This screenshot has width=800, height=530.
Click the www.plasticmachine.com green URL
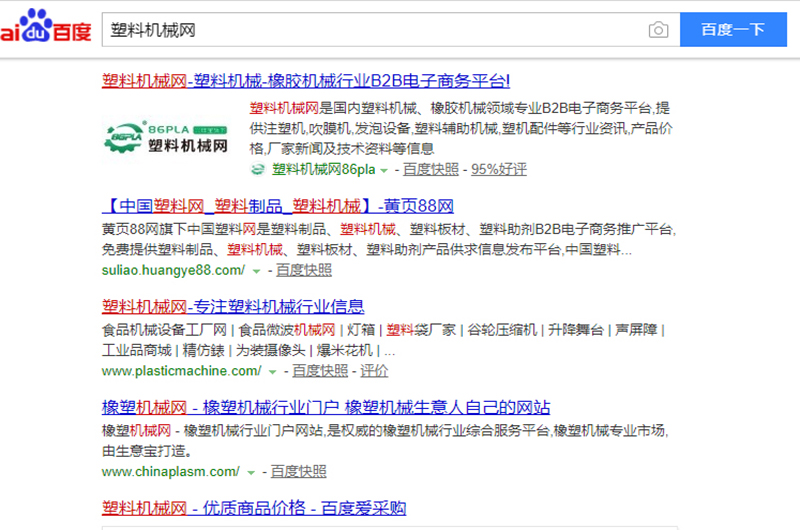181,371
